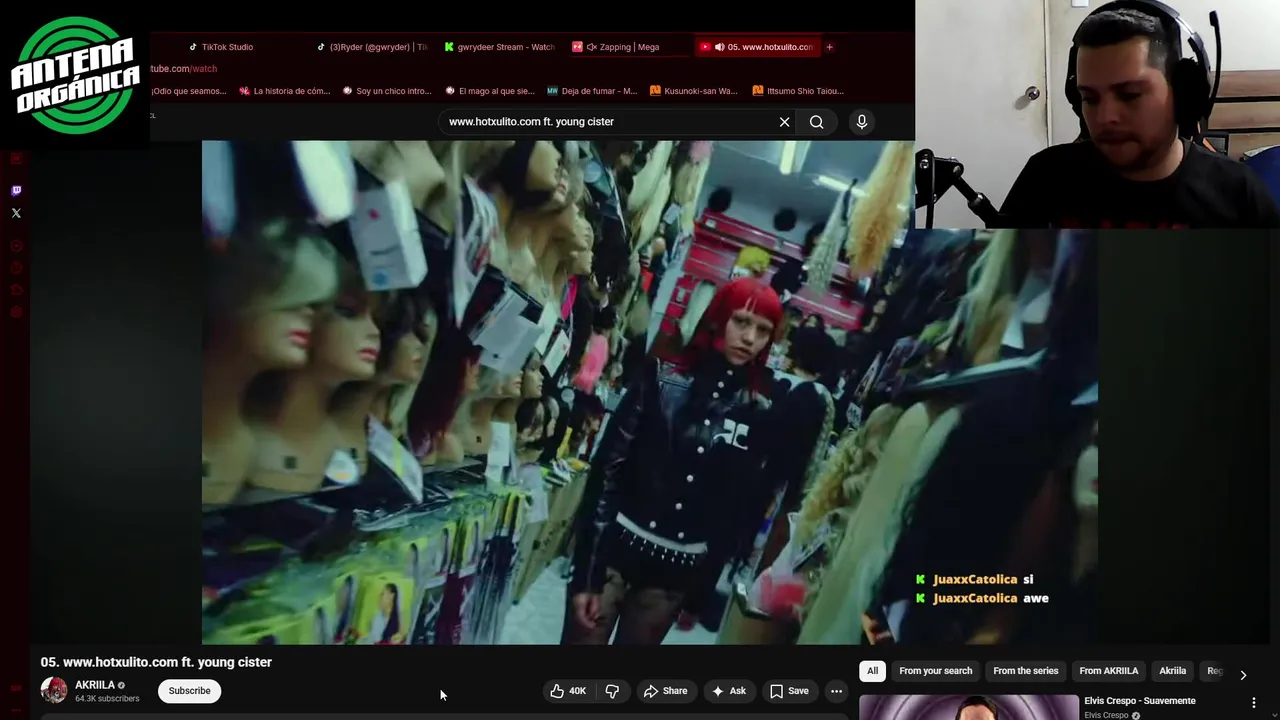
Task: Click the YouTube search magnifier button
Action: click(x=817, y=122)
